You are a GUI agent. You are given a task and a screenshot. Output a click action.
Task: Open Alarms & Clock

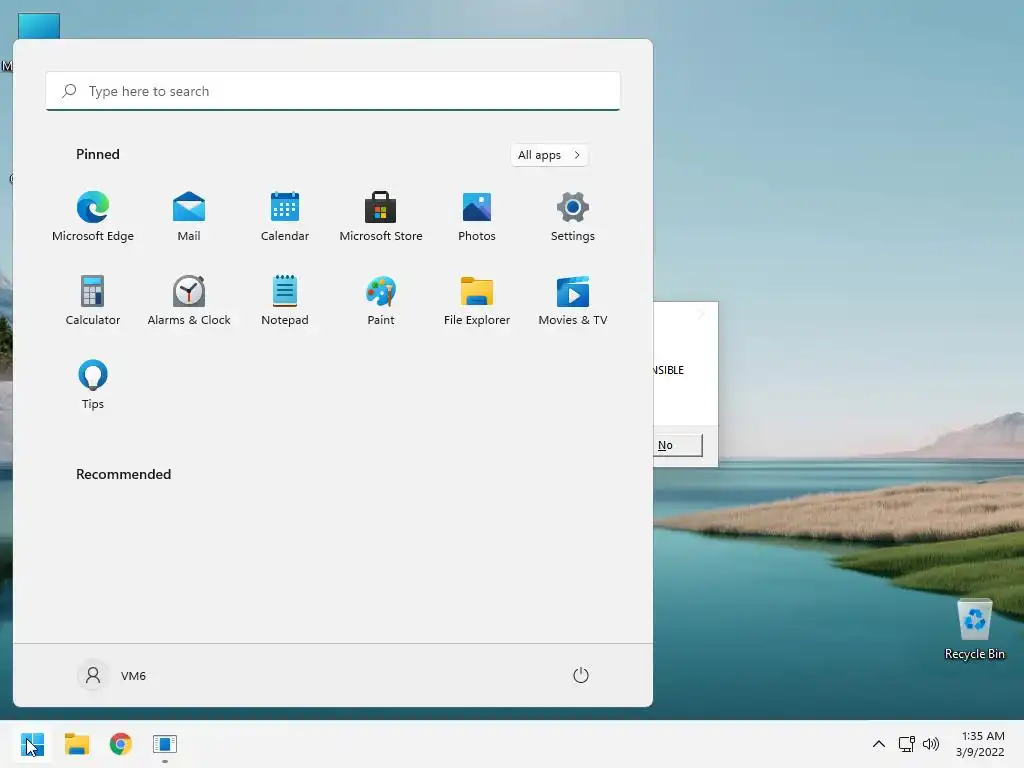(189, 301)
